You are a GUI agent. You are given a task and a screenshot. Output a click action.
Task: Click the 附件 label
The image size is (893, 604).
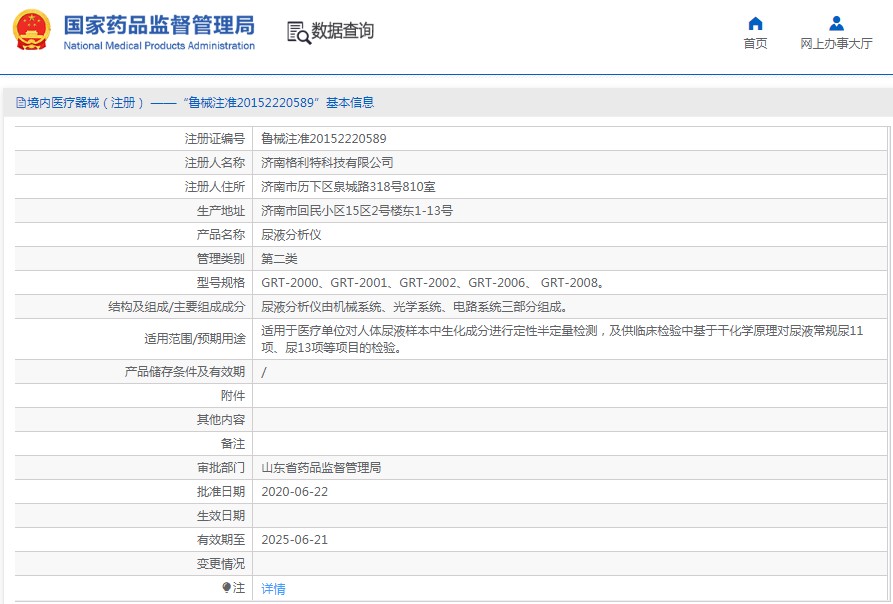[233, 396]
